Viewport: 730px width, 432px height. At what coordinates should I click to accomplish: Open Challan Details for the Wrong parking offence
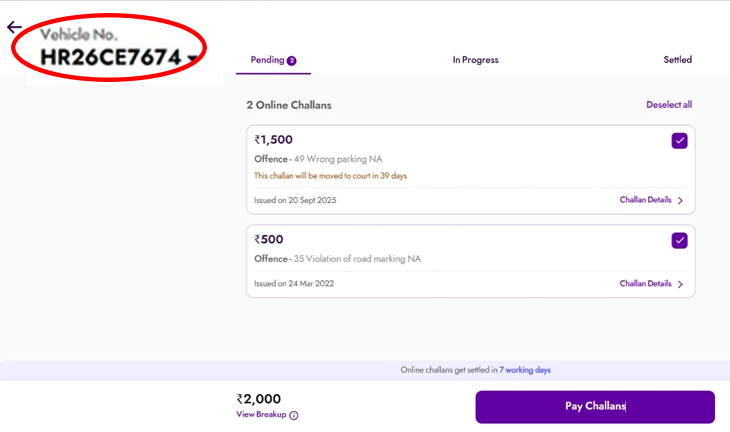click(x=645, y=200)
